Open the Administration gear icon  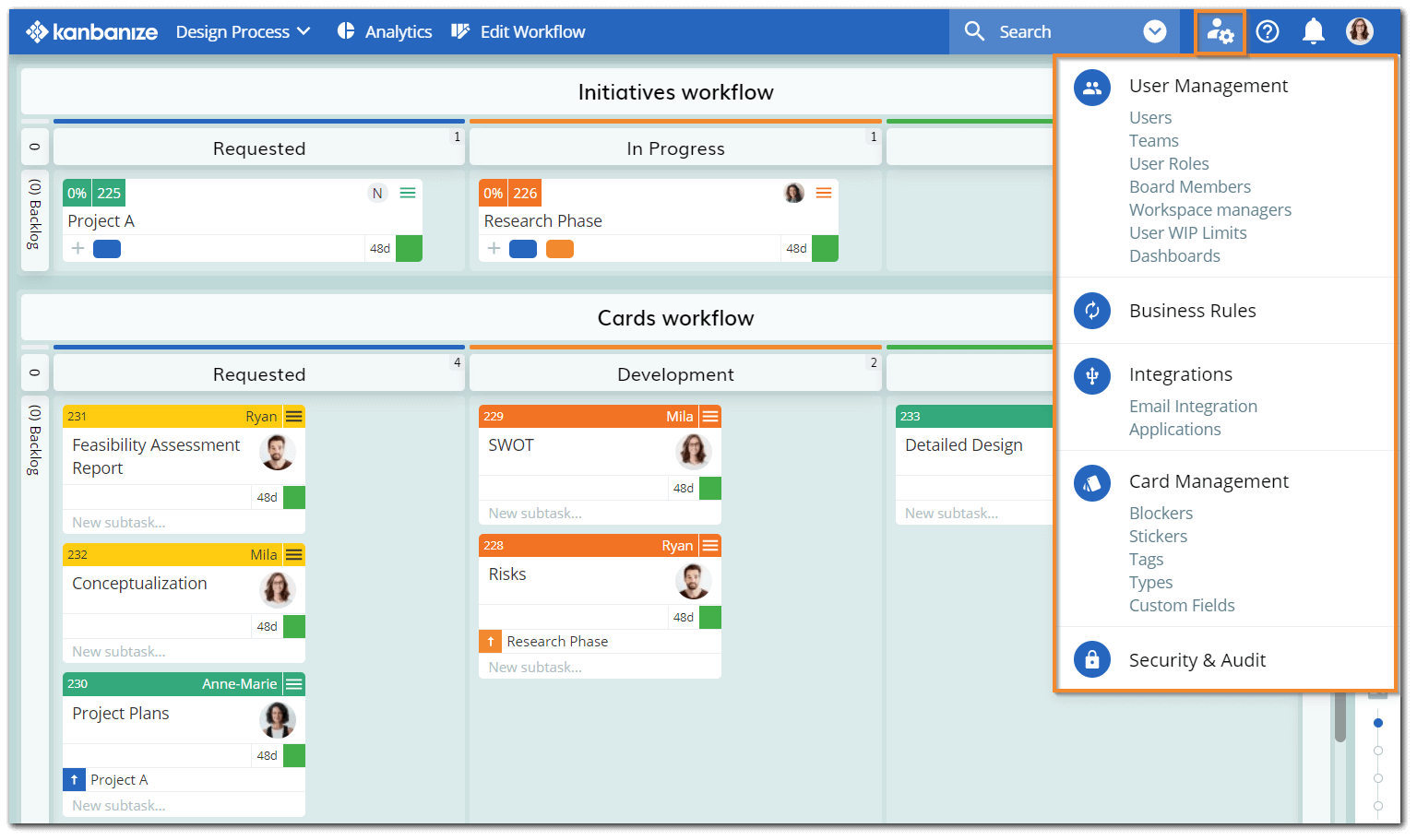[x=1221, y=30]
